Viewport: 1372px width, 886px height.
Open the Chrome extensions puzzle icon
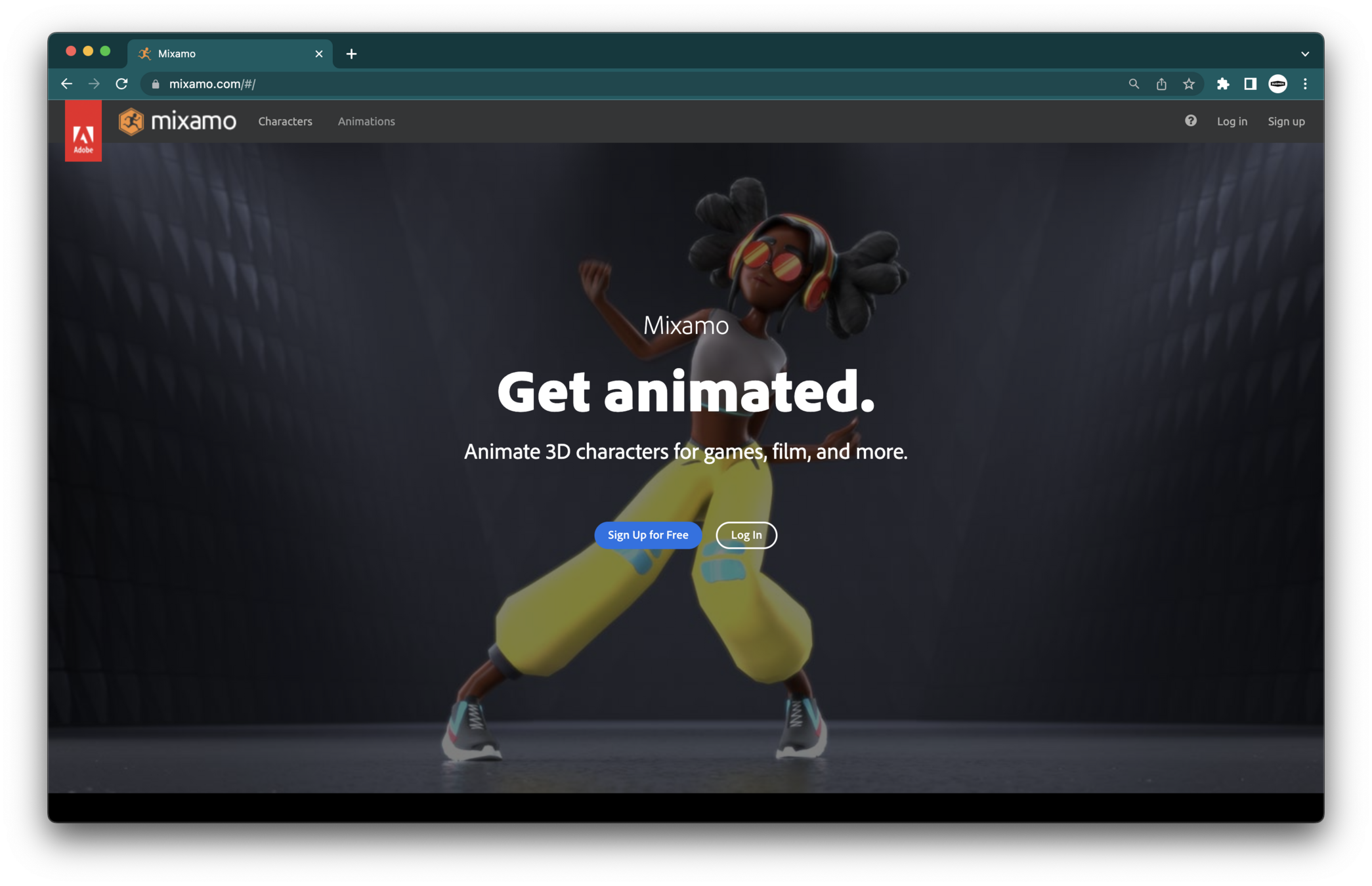coord(1222,84)
